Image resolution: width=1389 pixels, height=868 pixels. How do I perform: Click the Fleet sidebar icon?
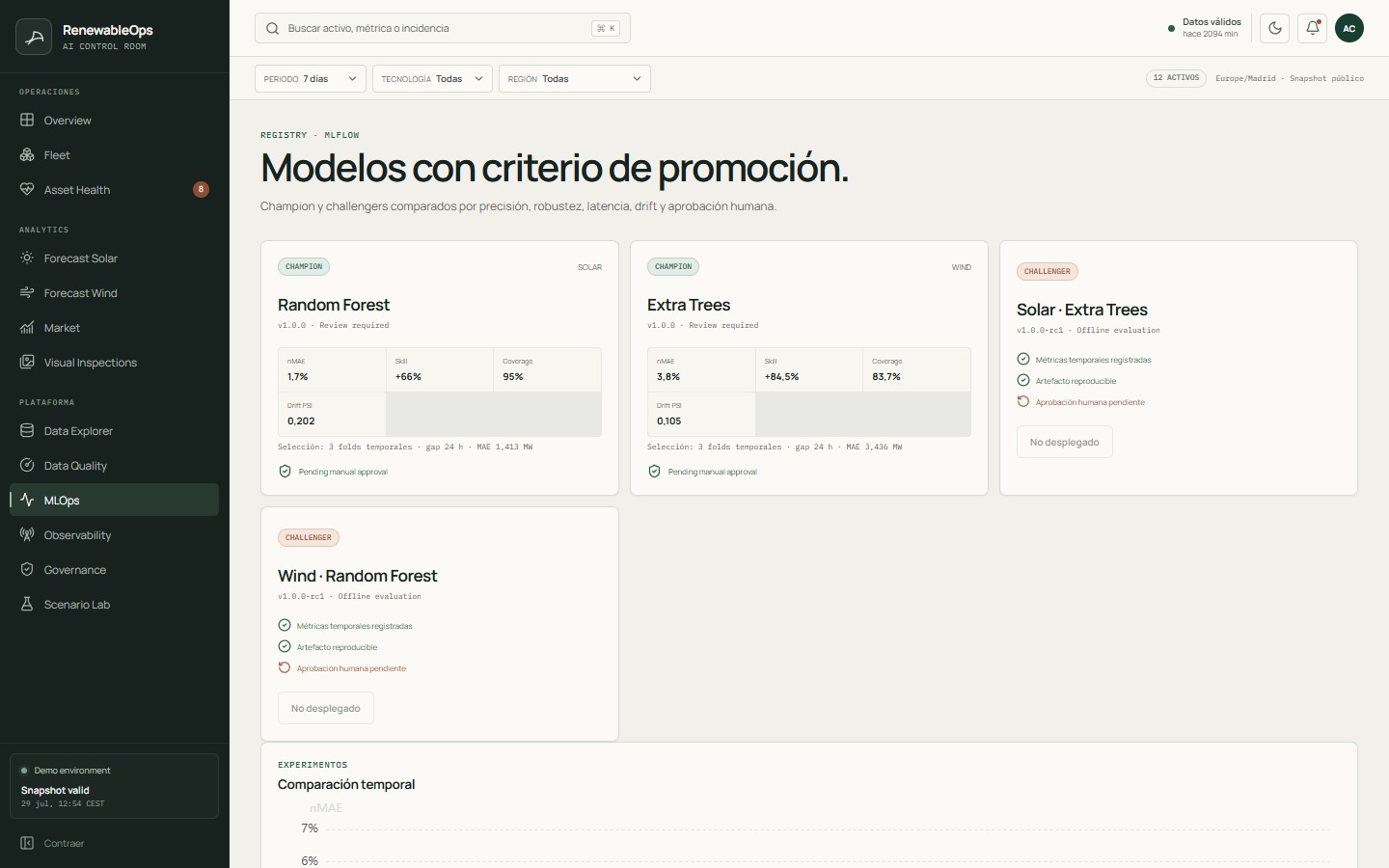click(x=27, y=155)
